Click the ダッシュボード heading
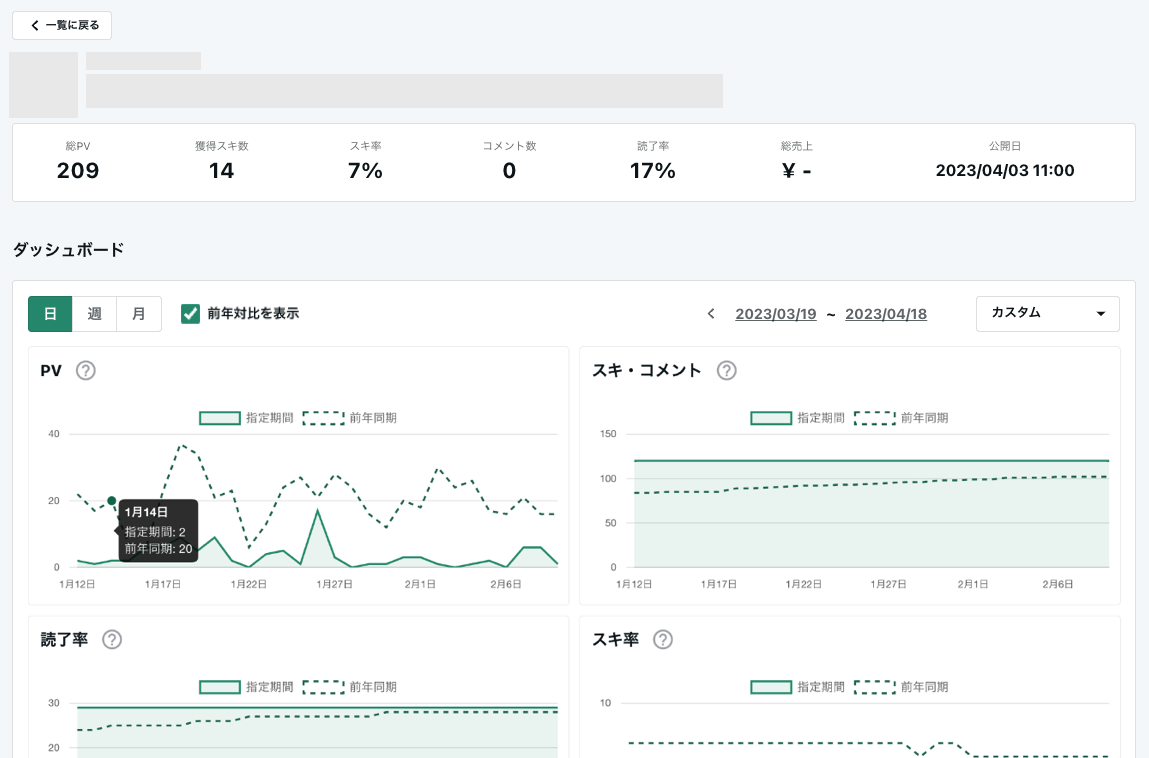Image resolution: width=1149 pixels, height=758 pixels. coord(68,250)
